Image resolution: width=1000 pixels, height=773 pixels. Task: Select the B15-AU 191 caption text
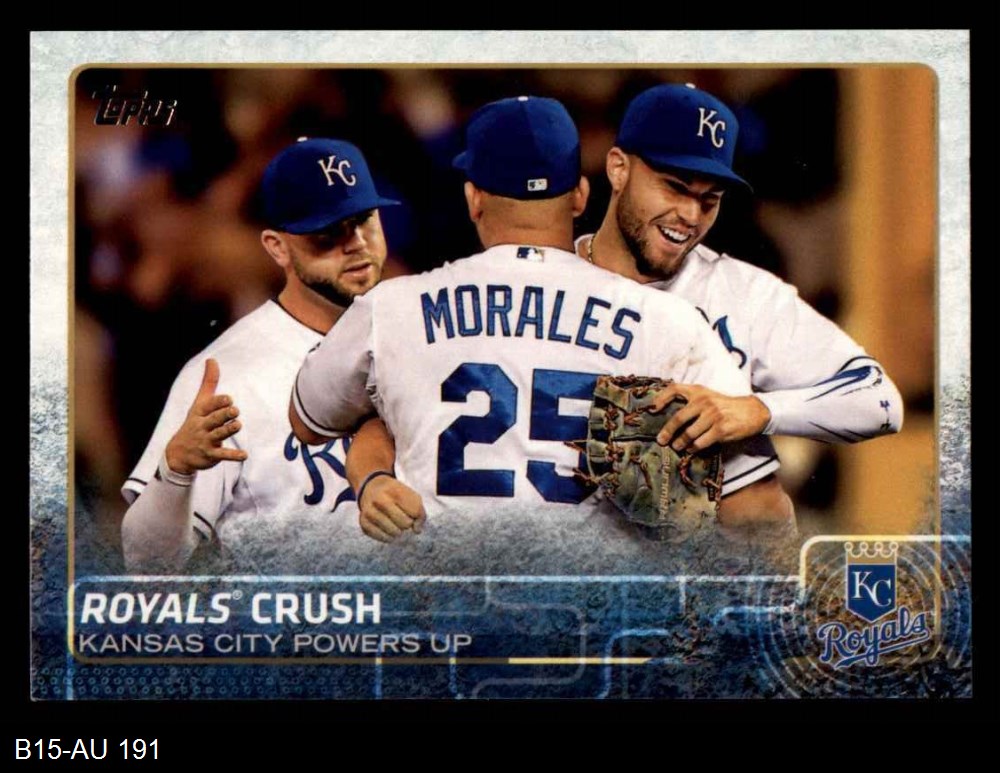click(x=87, y=749)
